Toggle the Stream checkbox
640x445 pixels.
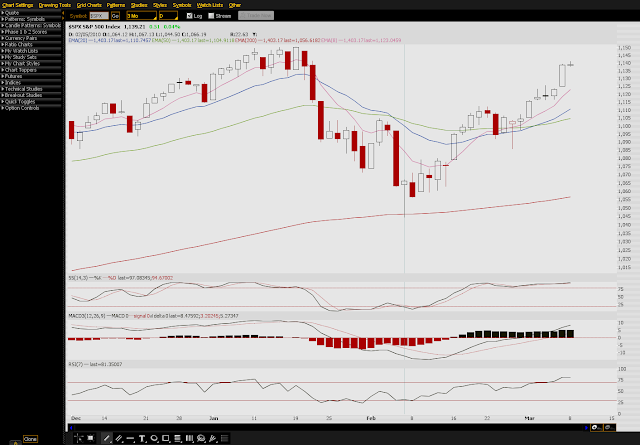(211, 16)
